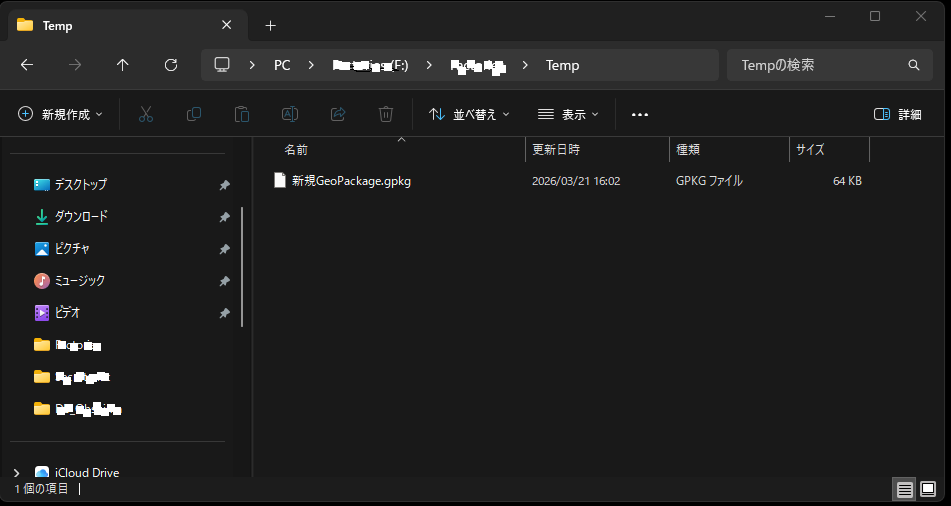
Task: Open the 新規作成 dropdown menu
Action: (x=60, y=114)
